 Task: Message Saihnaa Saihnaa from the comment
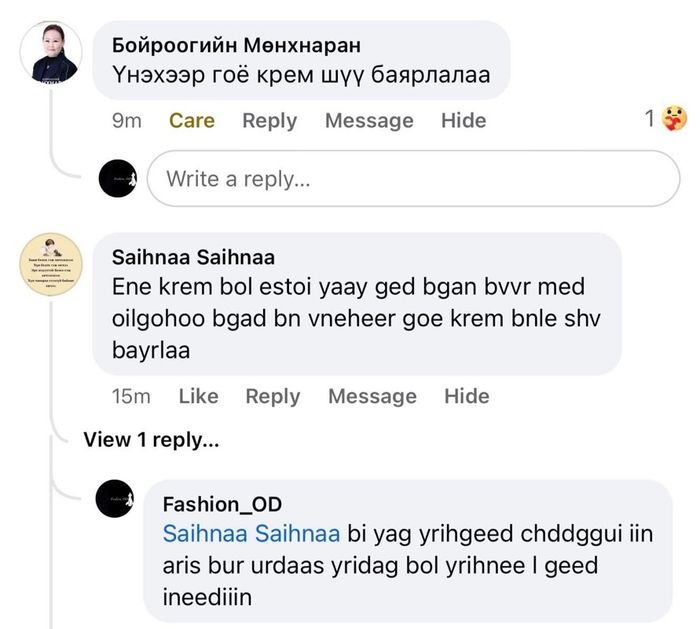(372, 396)
